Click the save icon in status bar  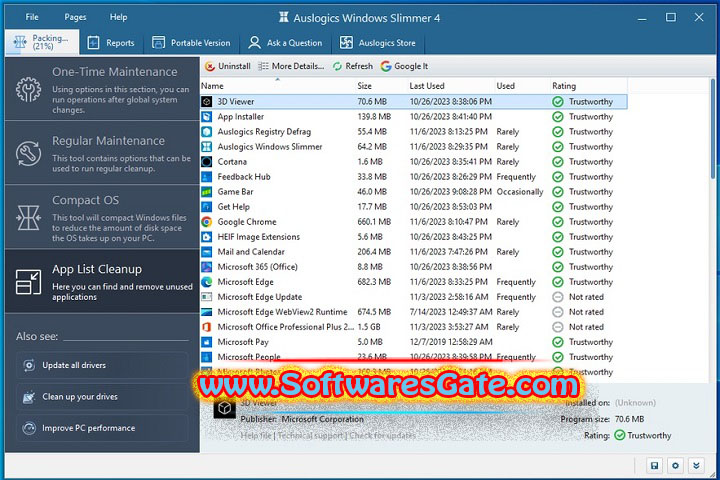click(x=654, y=466)
